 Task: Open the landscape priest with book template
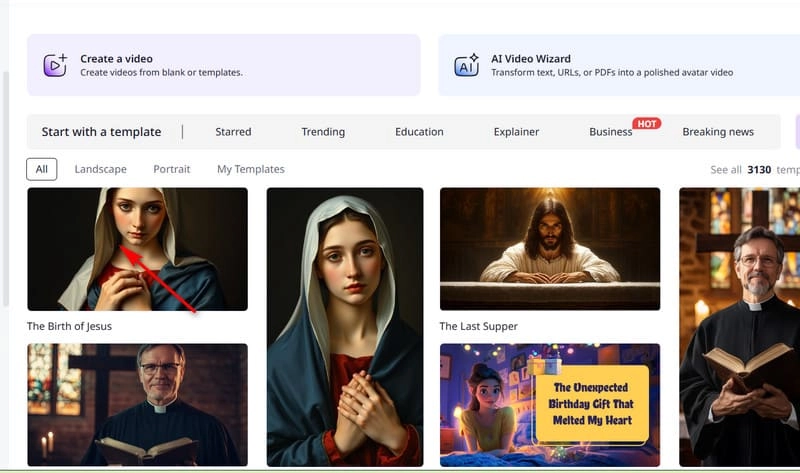(138, 405)
